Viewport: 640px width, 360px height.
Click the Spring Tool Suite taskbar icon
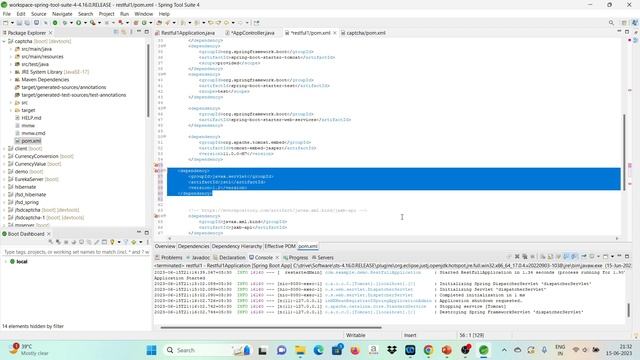click(484, 350)
